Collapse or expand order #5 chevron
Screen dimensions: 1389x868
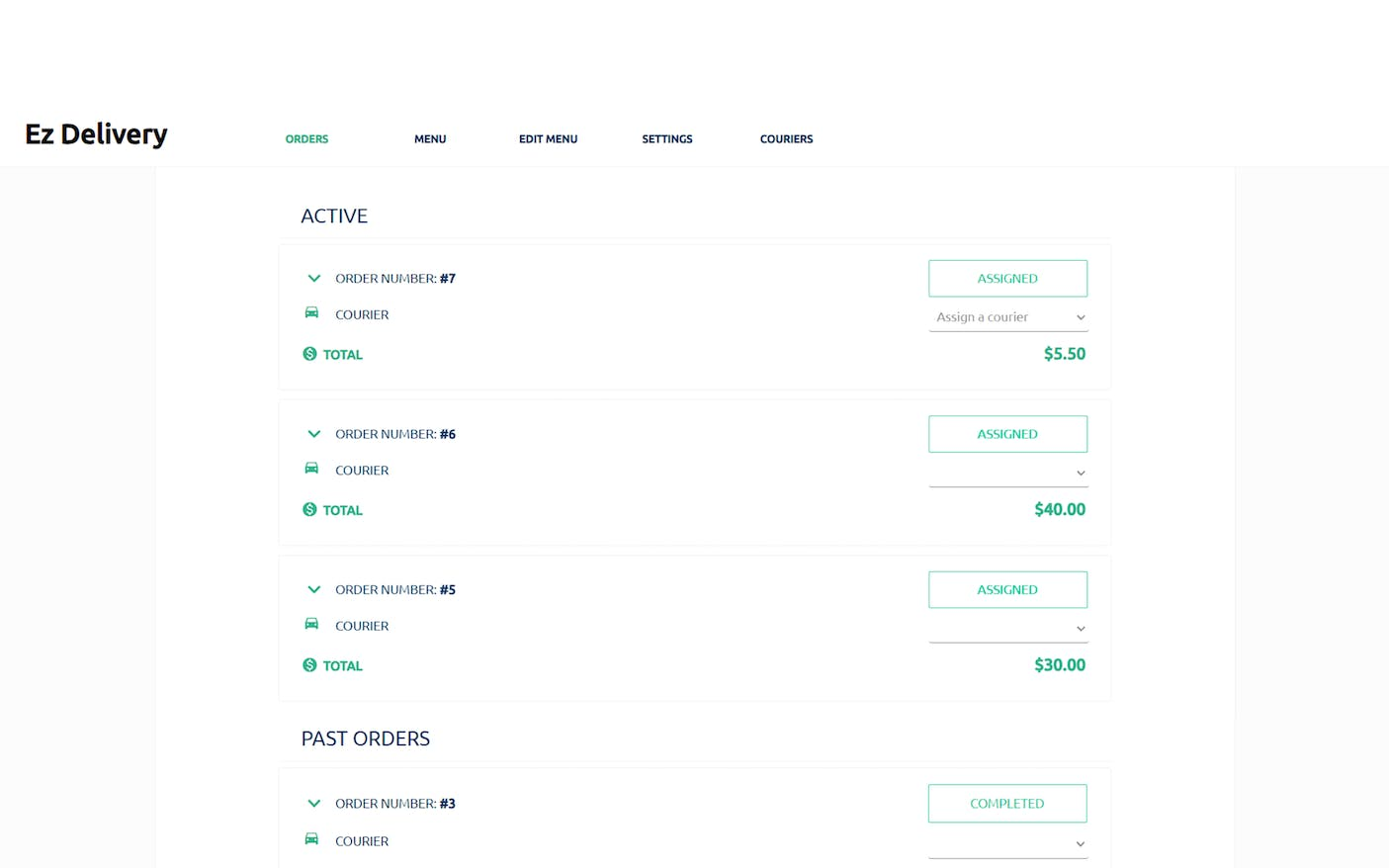314,590
